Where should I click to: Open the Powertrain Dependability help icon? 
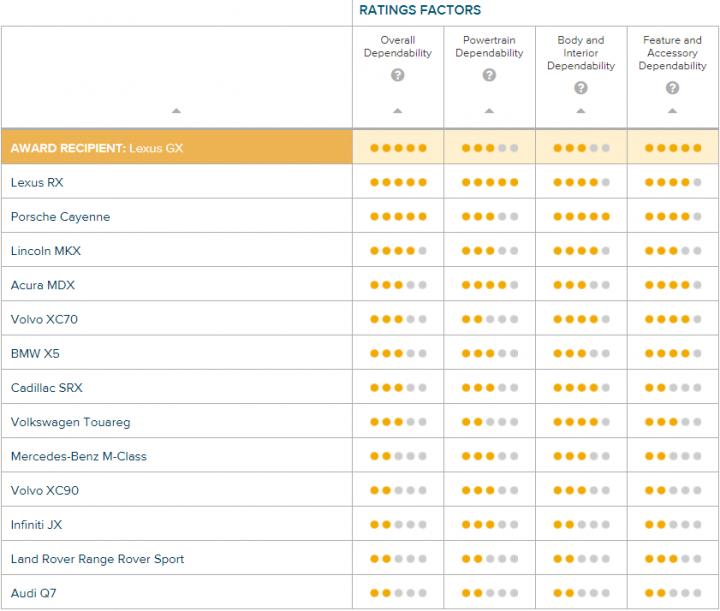(x=489, y=75)
